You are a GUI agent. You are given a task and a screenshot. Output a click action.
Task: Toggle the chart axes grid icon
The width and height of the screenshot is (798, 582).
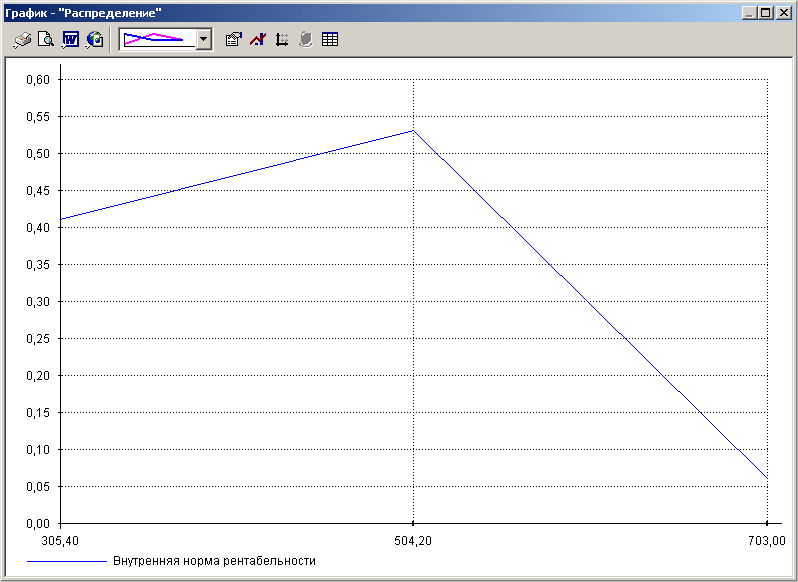[x=281, y=39]
